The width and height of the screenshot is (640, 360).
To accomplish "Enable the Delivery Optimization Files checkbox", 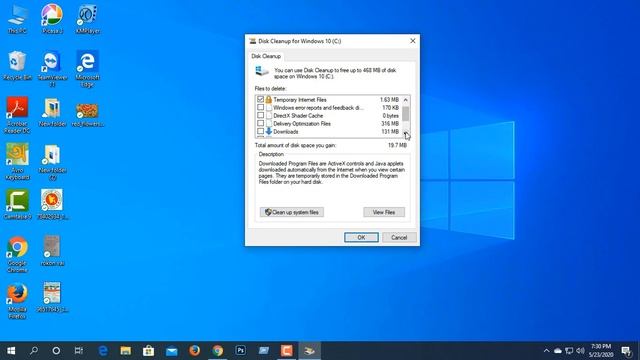I will [x=260, y=123].
